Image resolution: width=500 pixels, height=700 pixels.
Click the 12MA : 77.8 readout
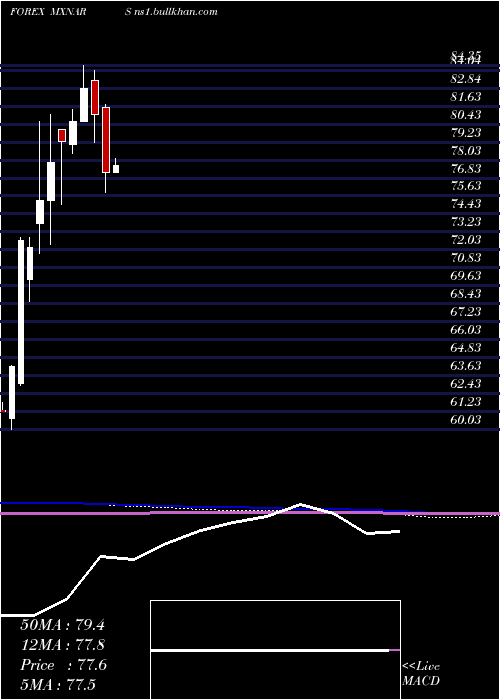pos(62,645)
